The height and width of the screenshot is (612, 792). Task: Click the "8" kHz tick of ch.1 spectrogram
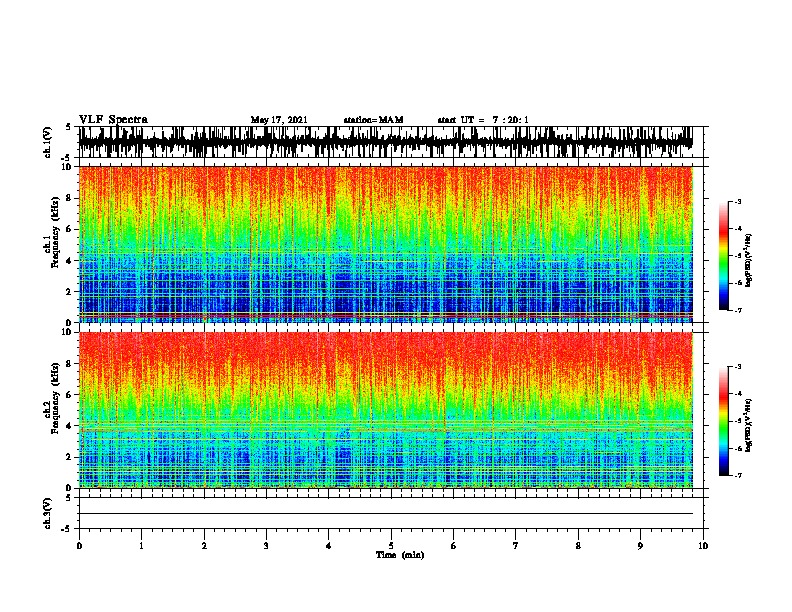click(x=70, y=198)
